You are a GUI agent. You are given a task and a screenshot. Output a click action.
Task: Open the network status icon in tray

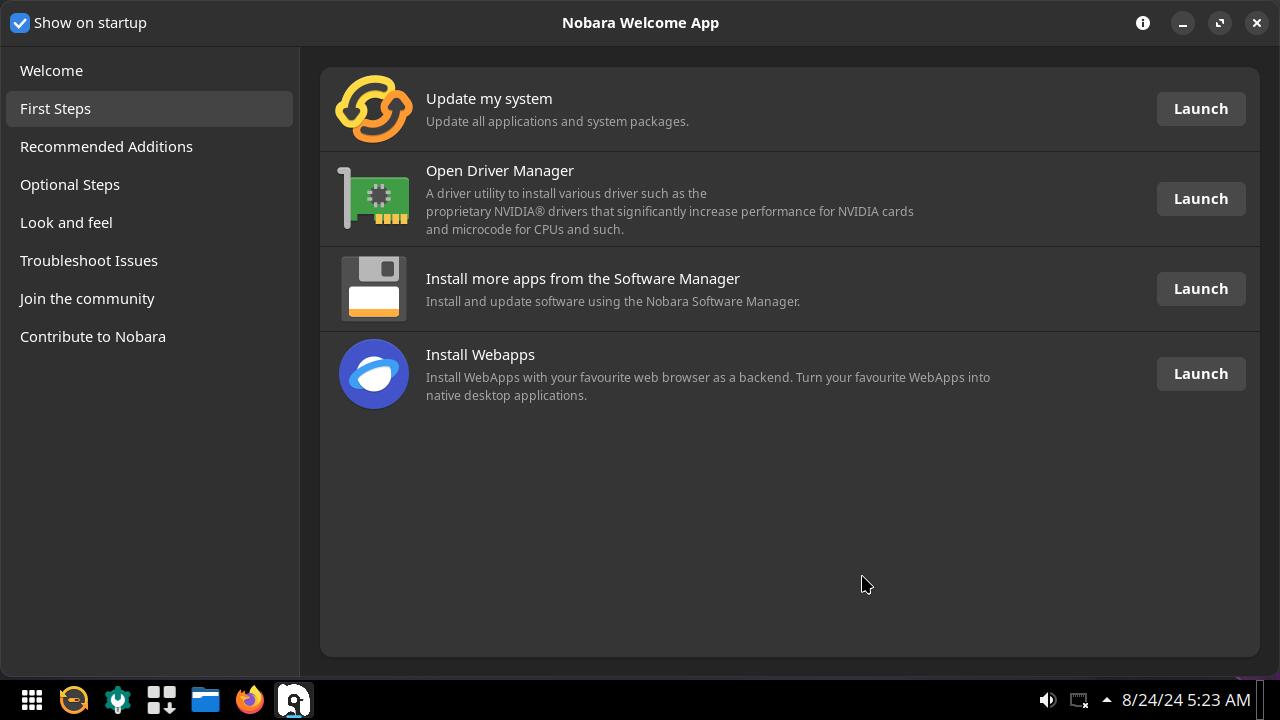point(1079,700)
